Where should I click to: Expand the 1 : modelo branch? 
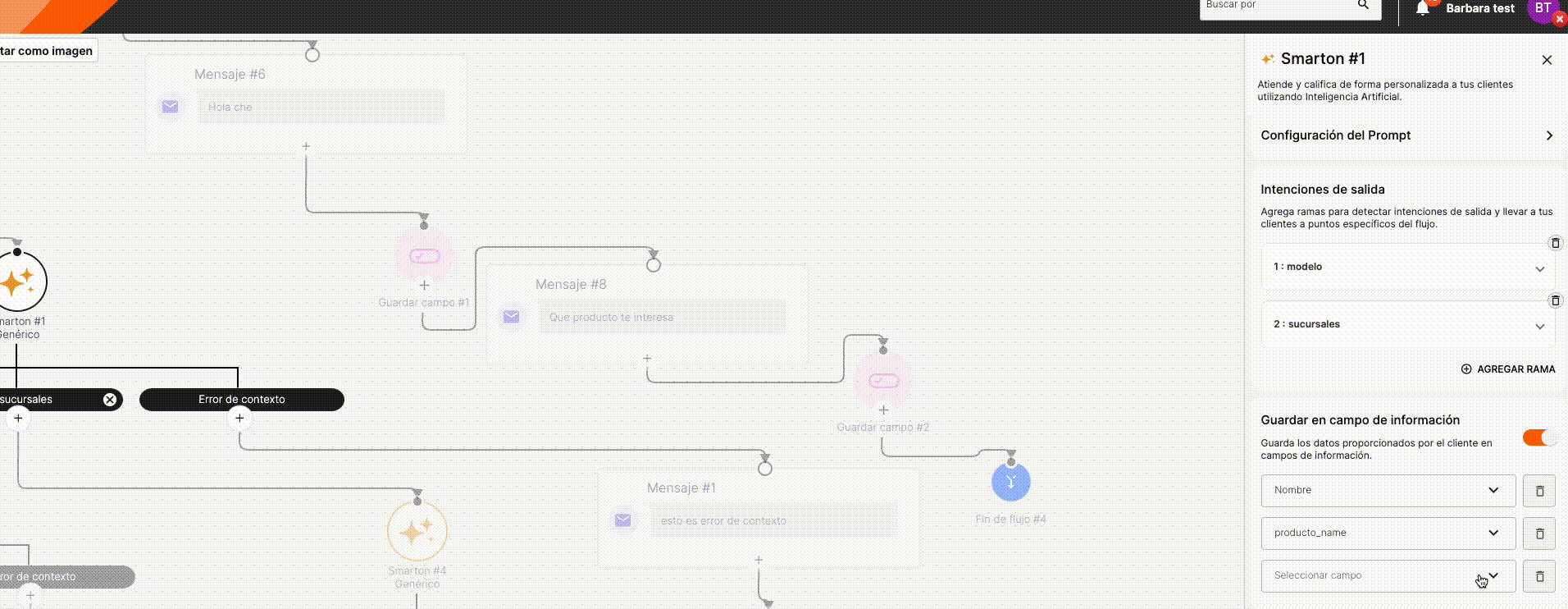click(x=1539, y=268)
